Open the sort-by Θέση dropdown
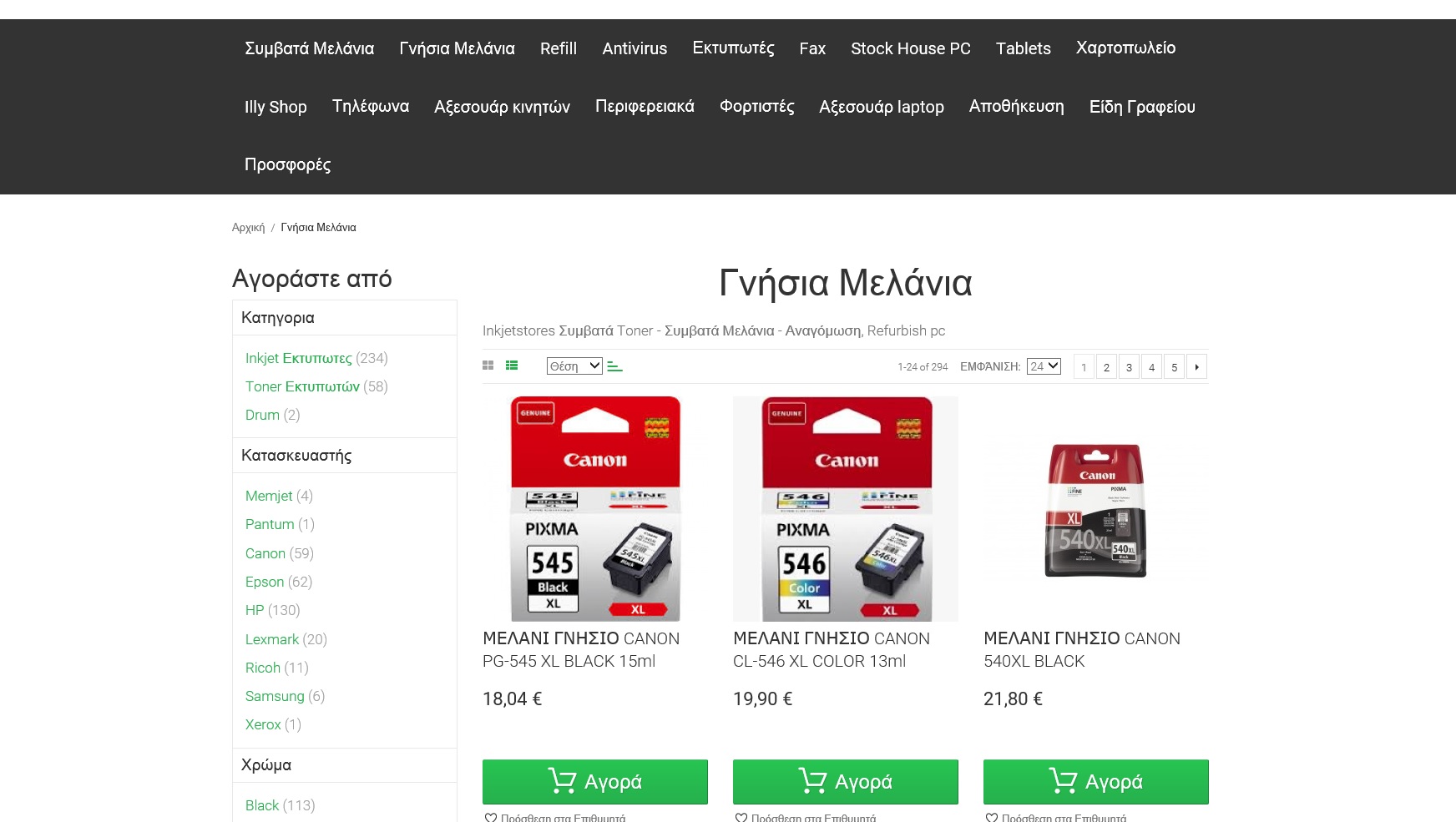1456x822 pixels. click(574, 366)
